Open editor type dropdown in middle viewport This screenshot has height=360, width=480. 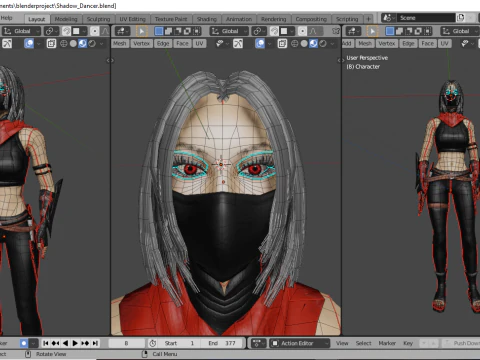click(122, 31)
